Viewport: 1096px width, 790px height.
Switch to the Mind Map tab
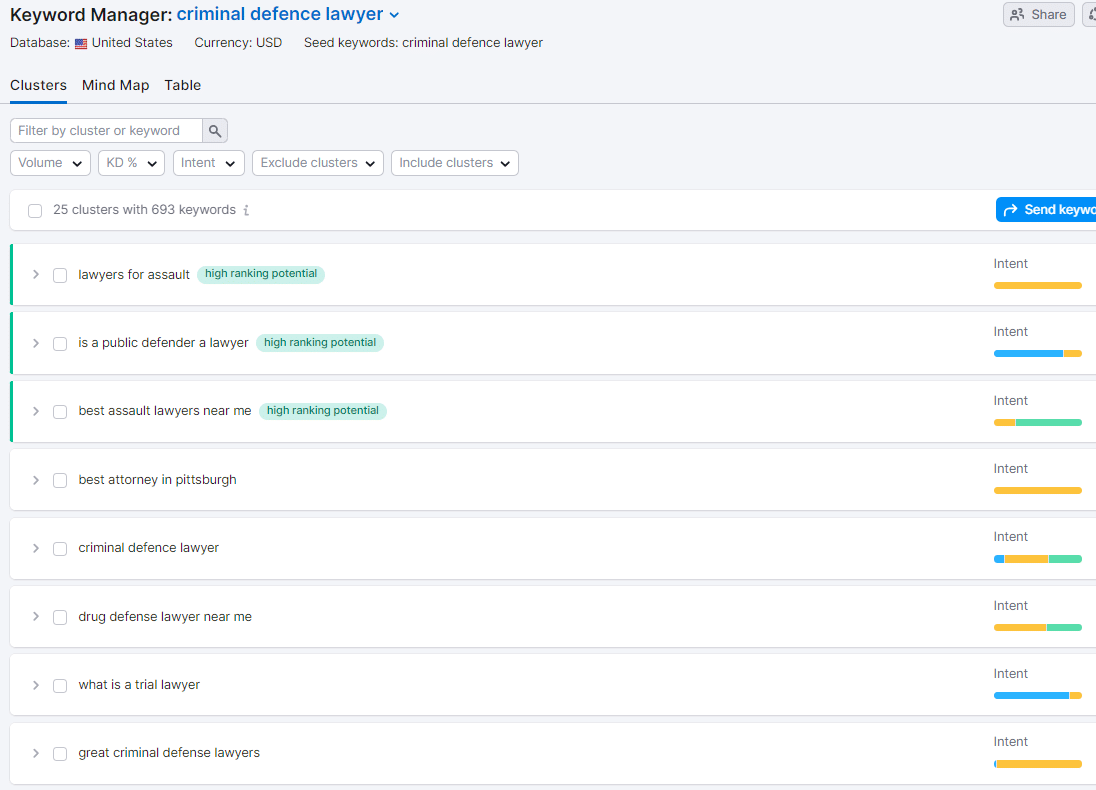point(115,86)
